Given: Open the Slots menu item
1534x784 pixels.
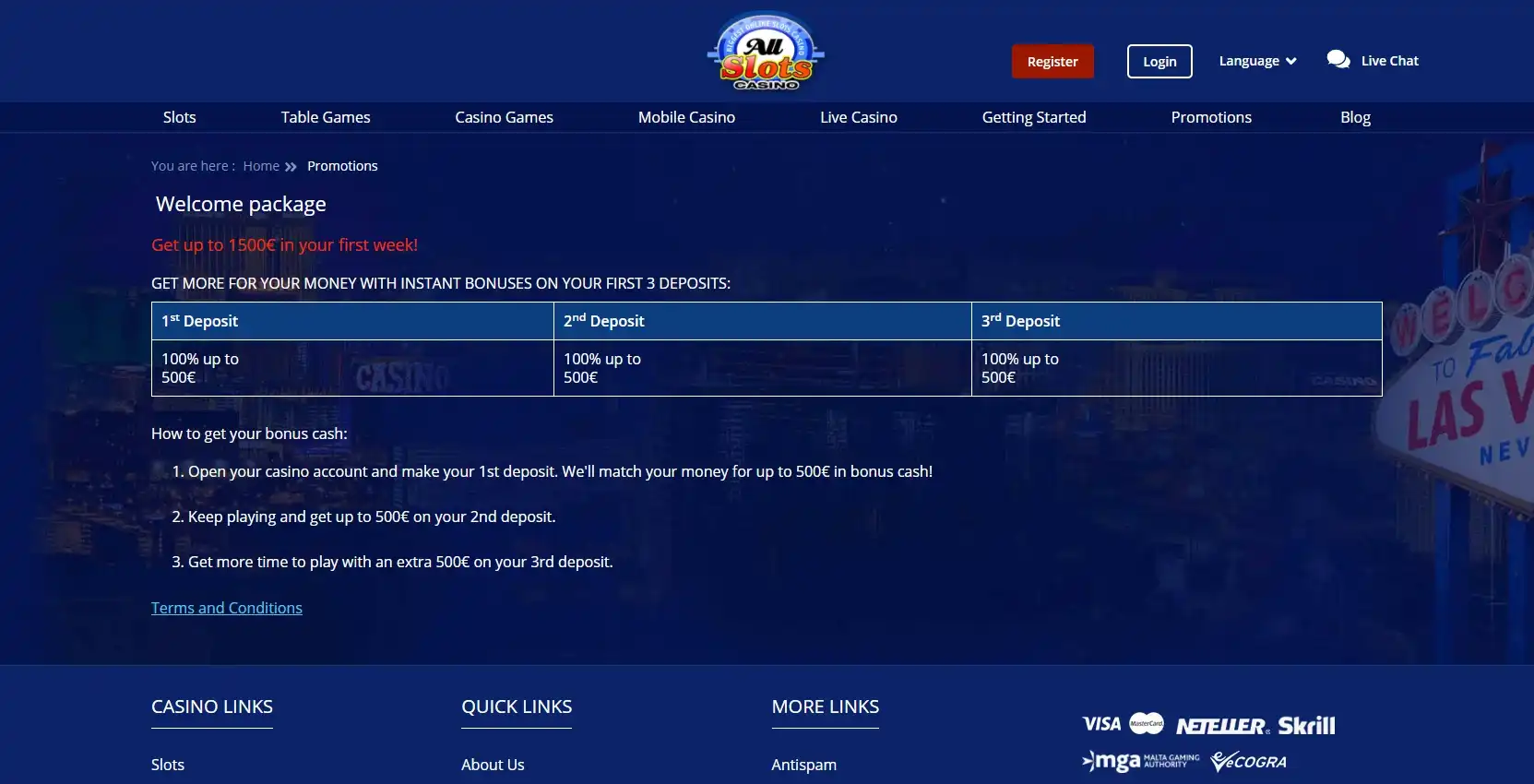Looking at the screenshot, I should point(179,117).
